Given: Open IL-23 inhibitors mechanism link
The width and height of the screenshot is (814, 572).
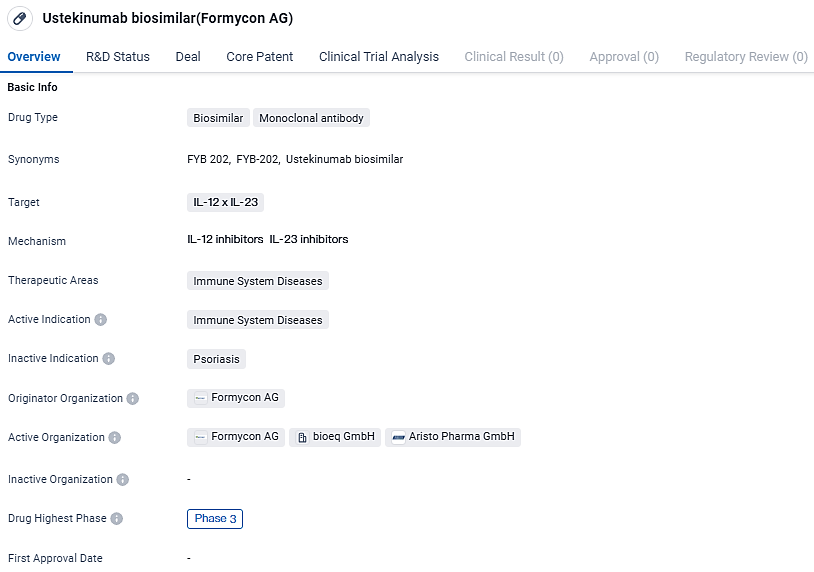Looking at the screenshot, I should (308, 240).
